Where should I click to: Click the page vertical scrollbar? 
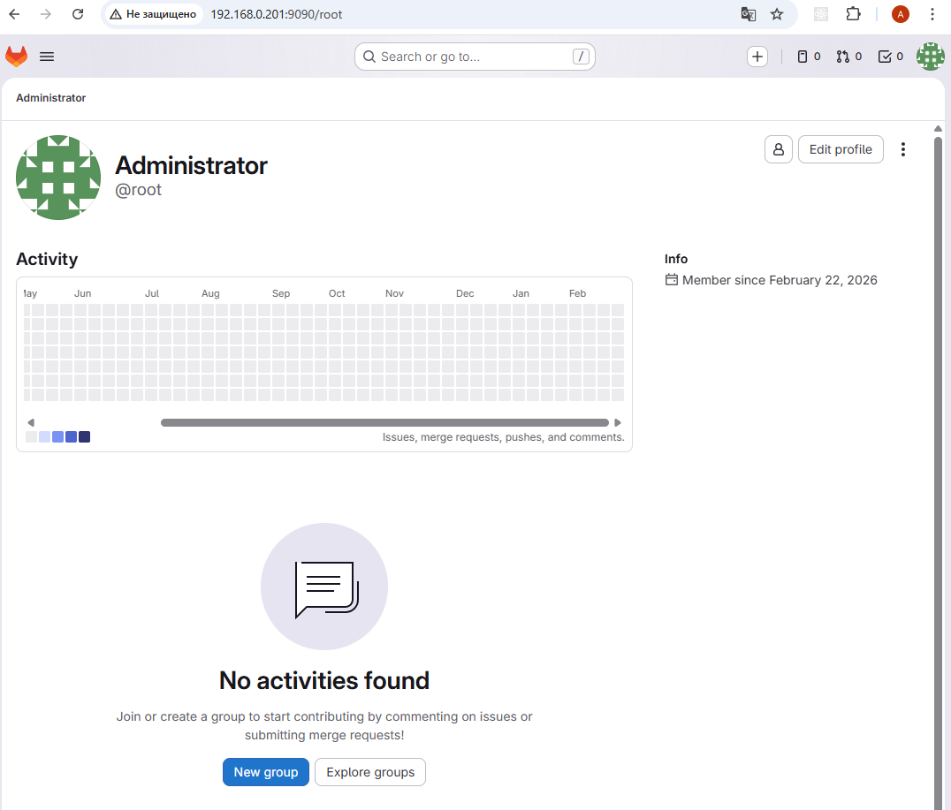pyautogui.click(x=938, y=473)
